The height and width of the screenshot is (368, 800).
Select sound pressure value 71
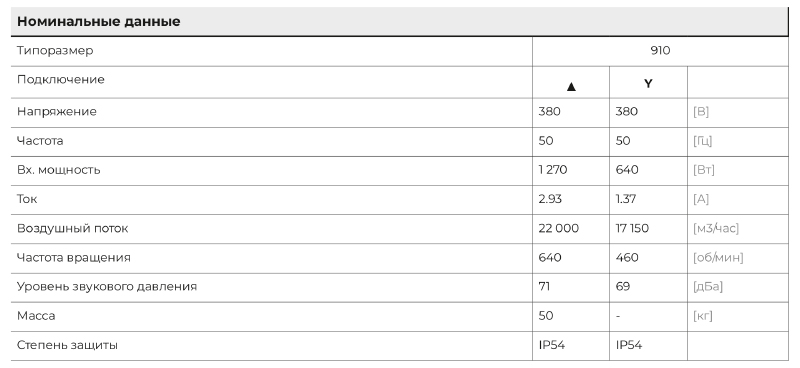(544, 286)
